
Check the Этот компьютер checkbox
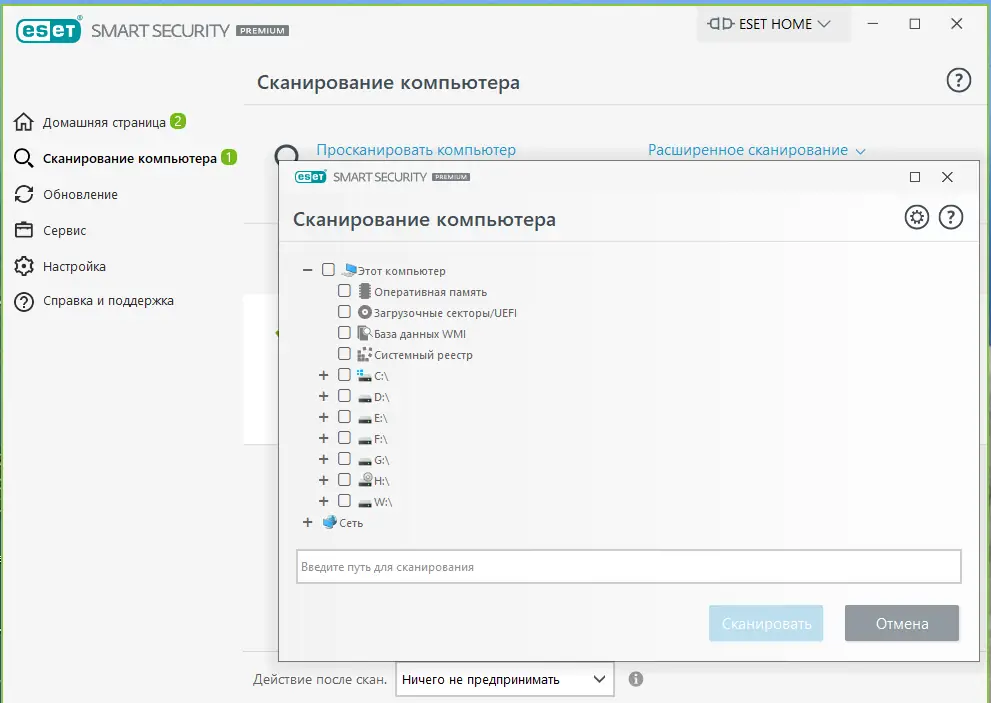(x=328, y=269)
